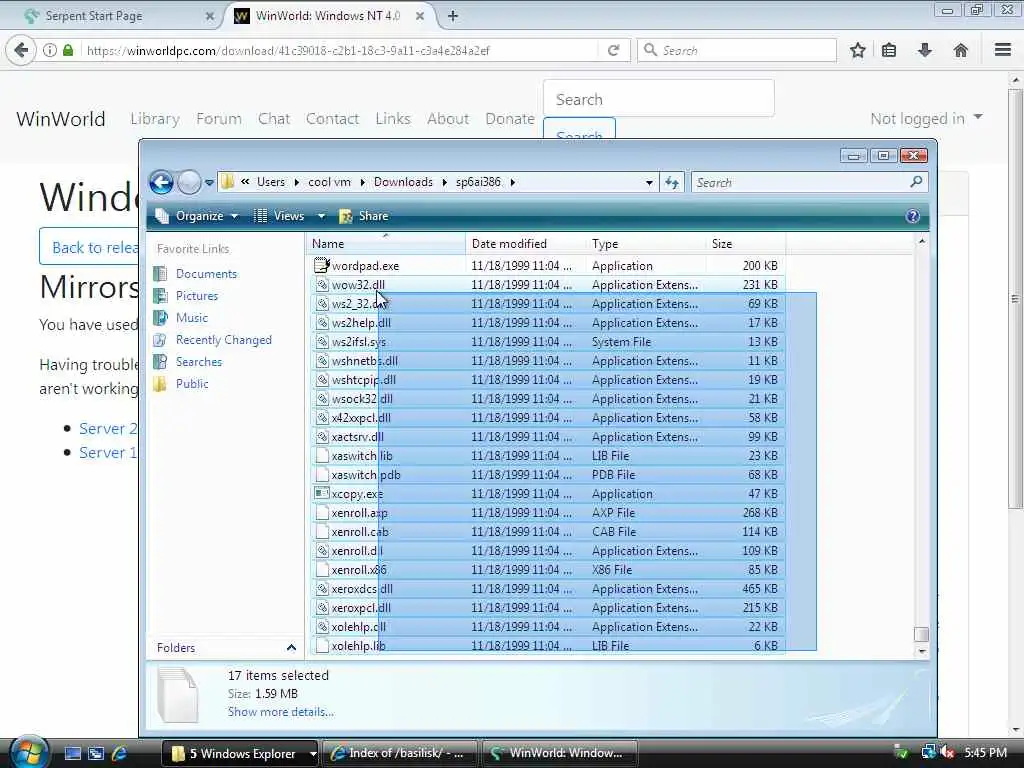The image size is (1024, 768).
Task: Open the Organize menu
Action: (197, 216)
